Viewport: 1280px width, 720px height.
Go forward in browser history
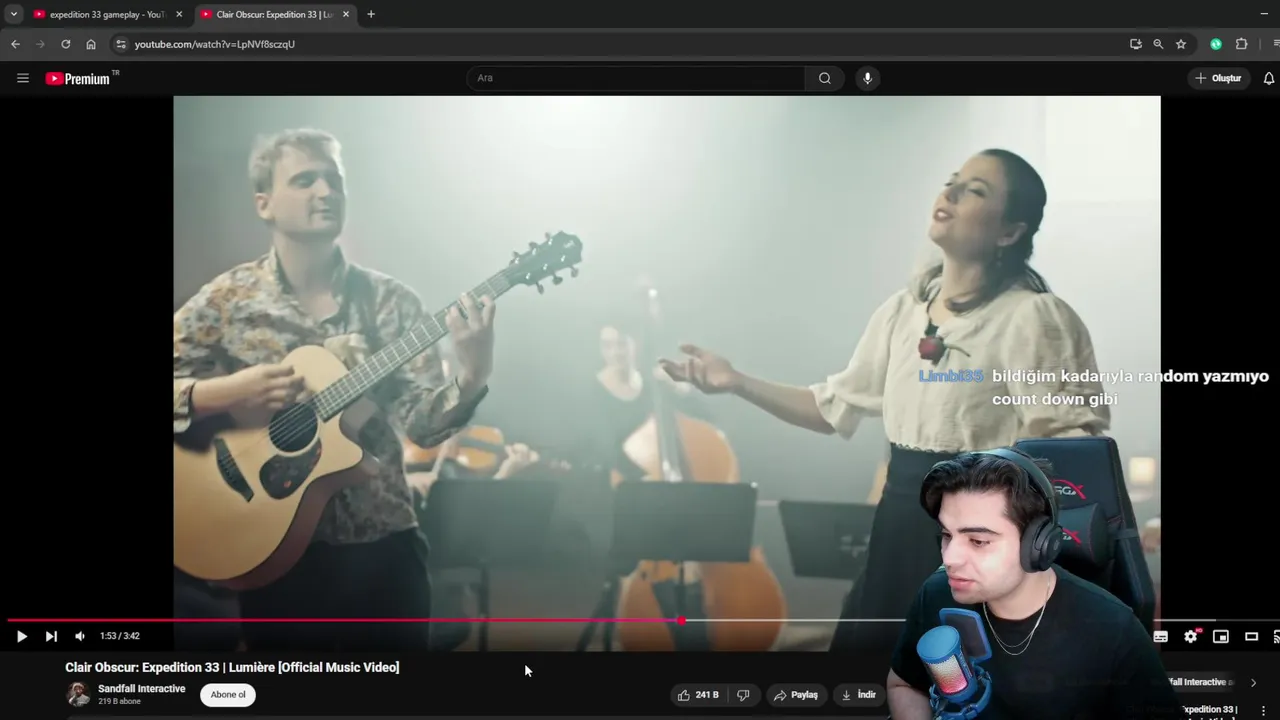click(x=40, y=44)
